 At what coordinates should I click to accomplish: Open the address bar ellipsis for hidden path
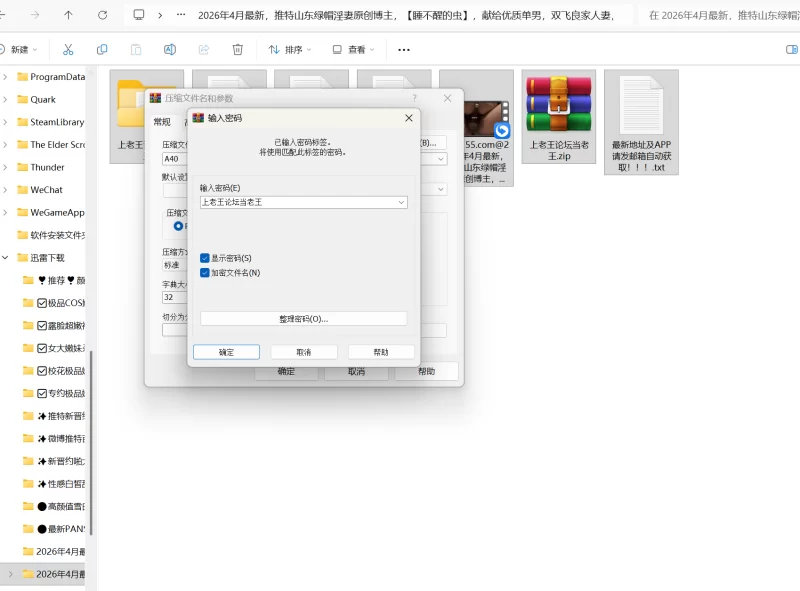click(x=181, y=15)
